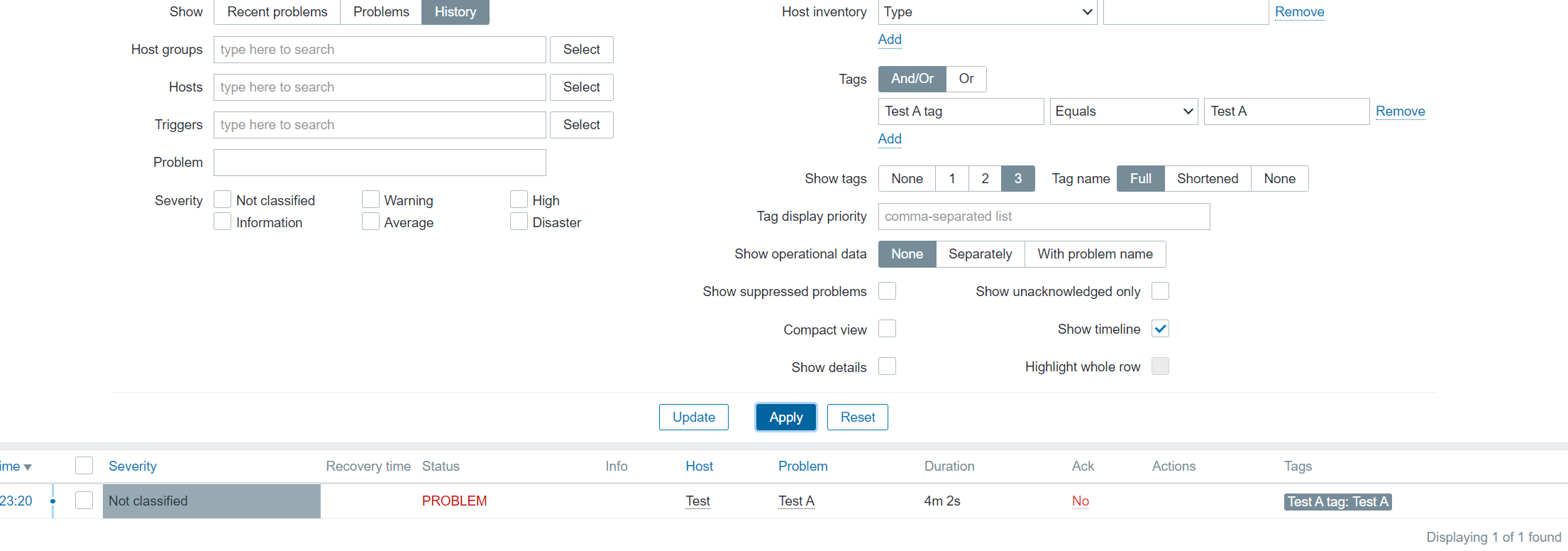Set tag evaluation to Or

point(966,79)
